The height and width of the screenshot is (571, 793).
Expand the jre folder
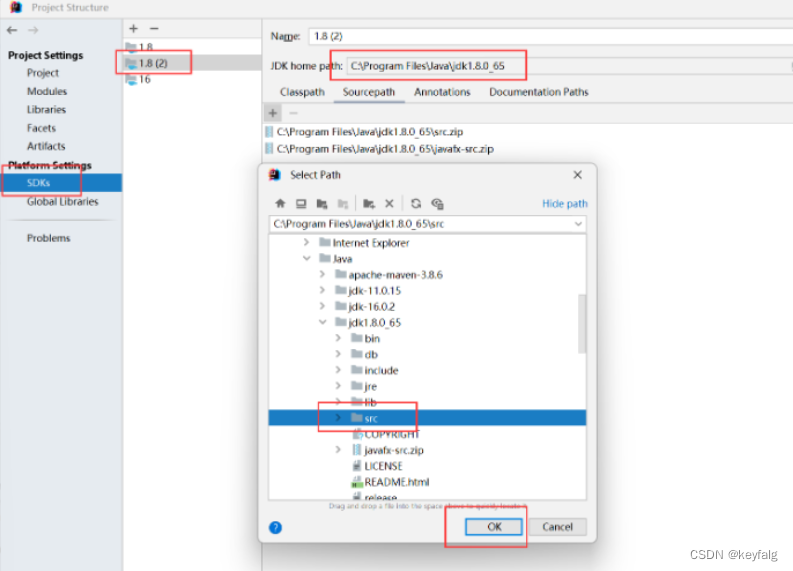(338, 386)
